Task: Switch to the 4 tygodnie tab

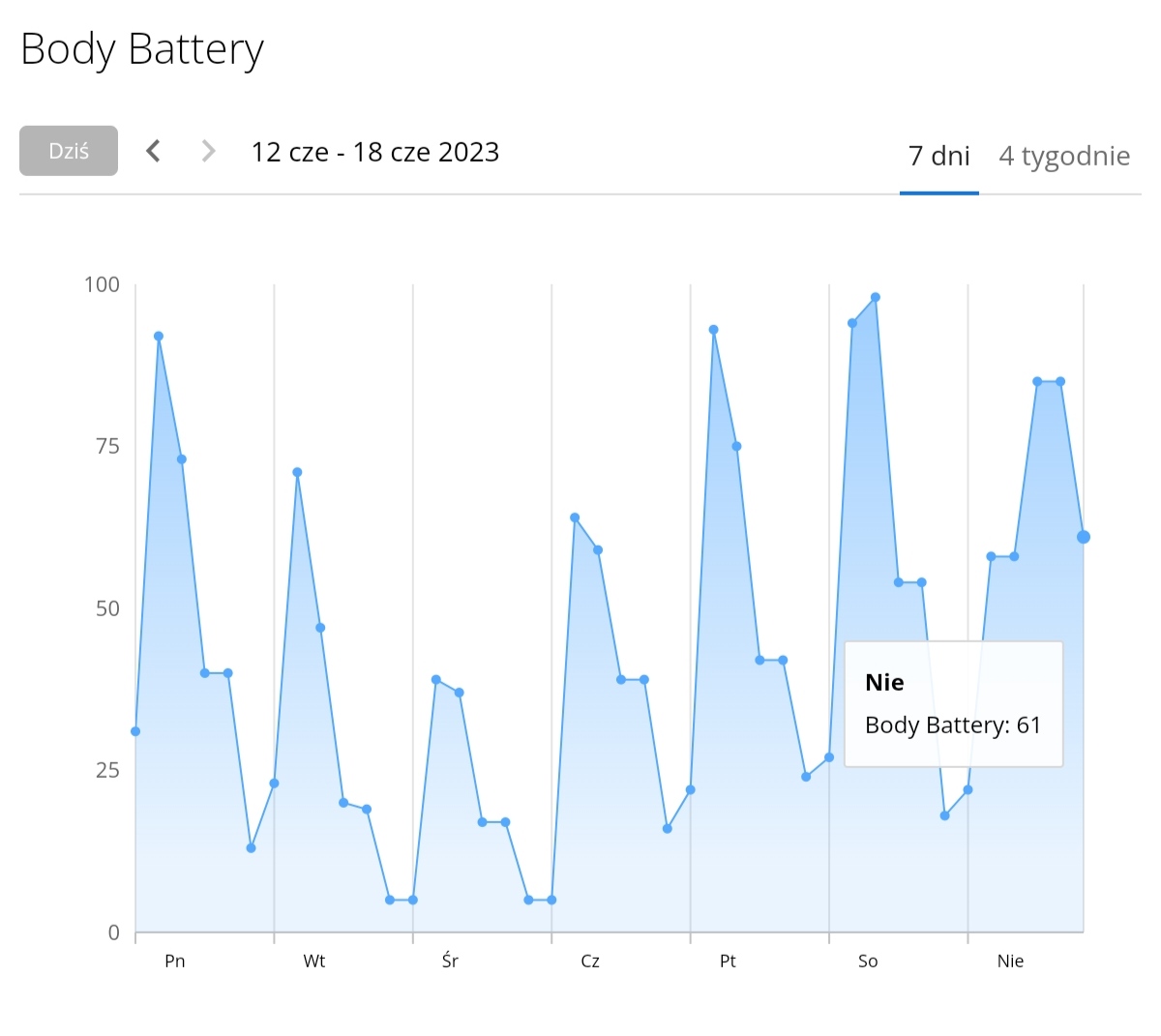Action: 1064,156
